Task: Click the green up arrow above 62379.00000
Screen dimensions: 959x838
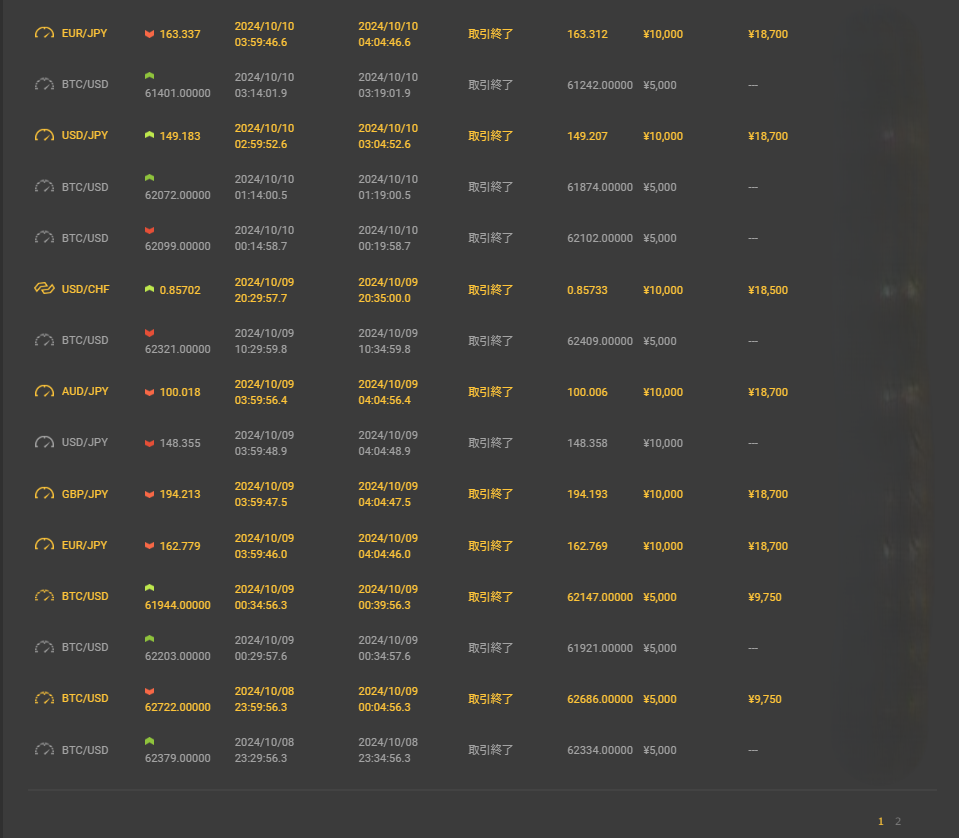Action: point(149,741)
